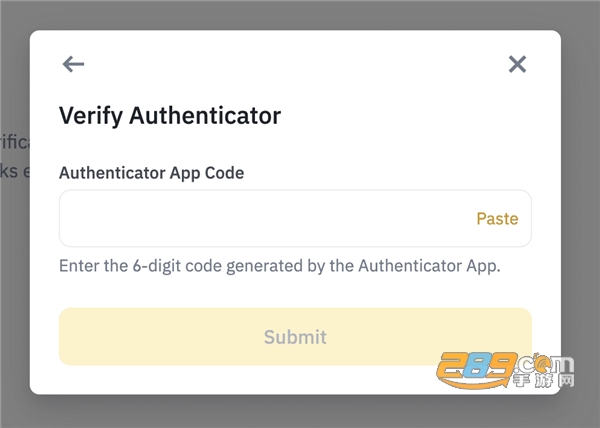Click the Verify Authenticator heading
This screenshot has height=428, width=600.
pos(170,116)
